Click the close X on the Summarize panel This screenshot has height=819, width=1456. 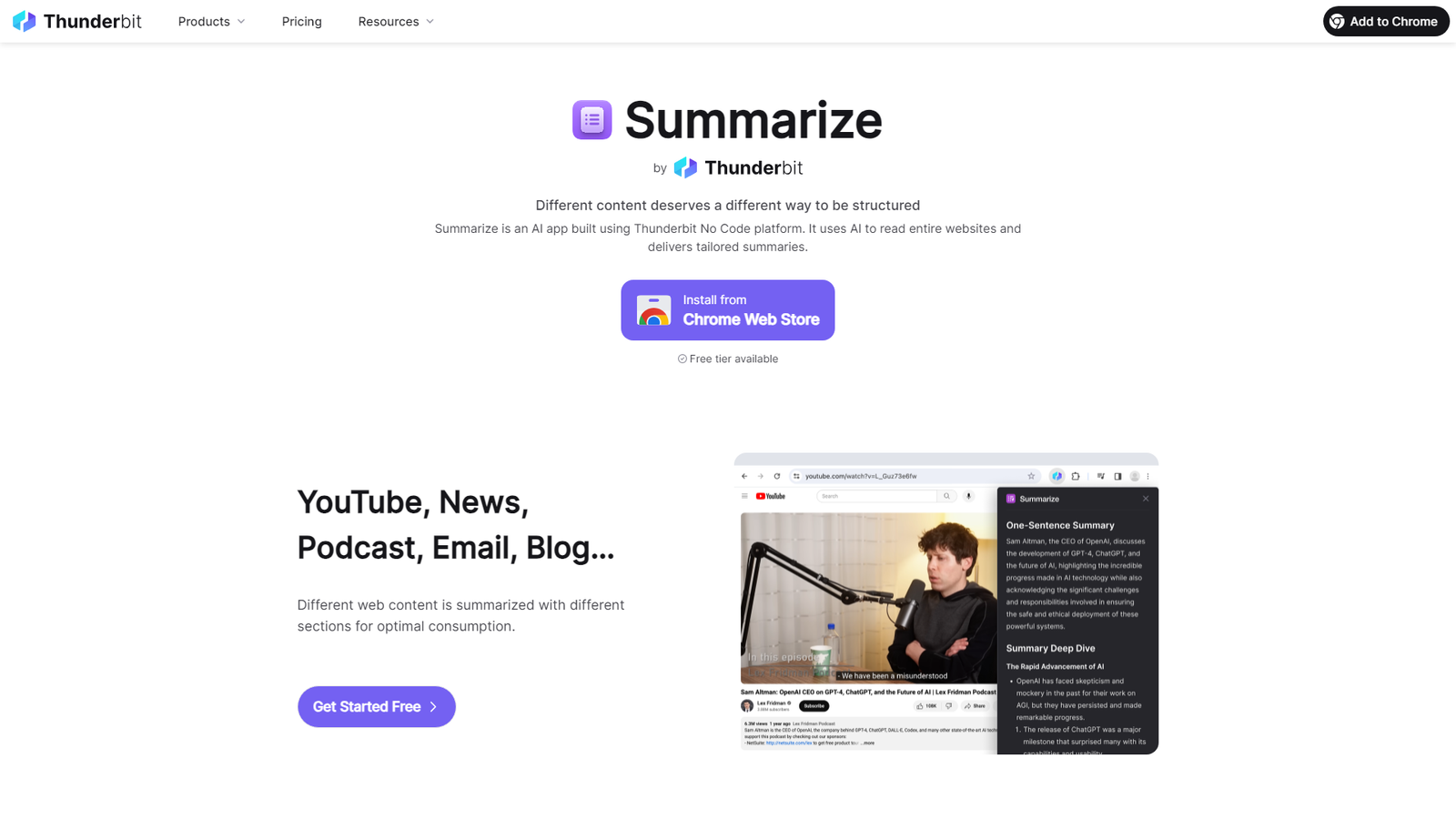coord(1146,499)
